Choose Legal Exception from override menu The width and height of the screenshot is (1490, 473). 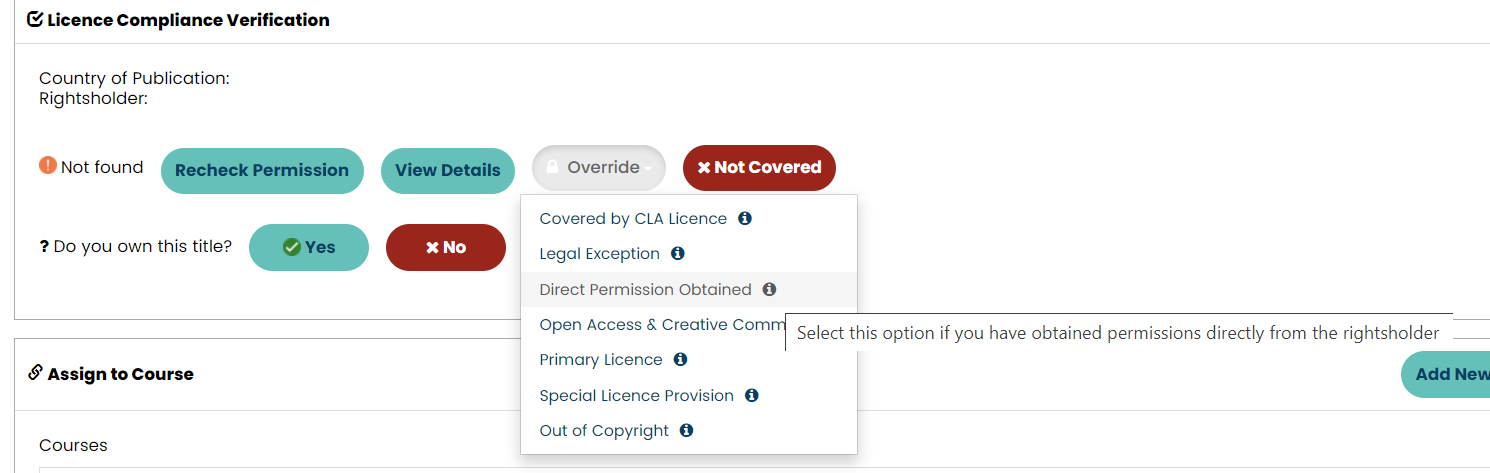click(x=599, y=254)
